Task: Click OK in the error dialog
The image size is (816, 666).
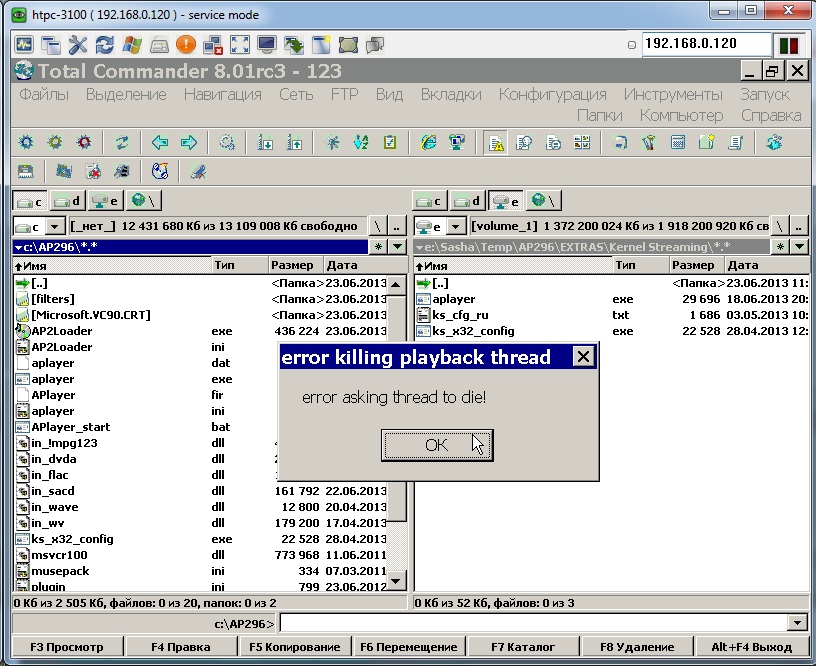Action: (437, 445)
